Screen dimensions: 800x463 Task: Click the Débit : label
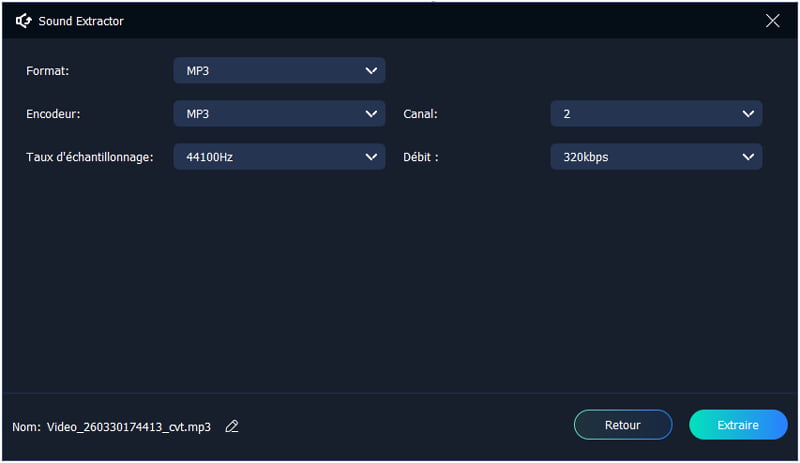click(x=422, y=157)
